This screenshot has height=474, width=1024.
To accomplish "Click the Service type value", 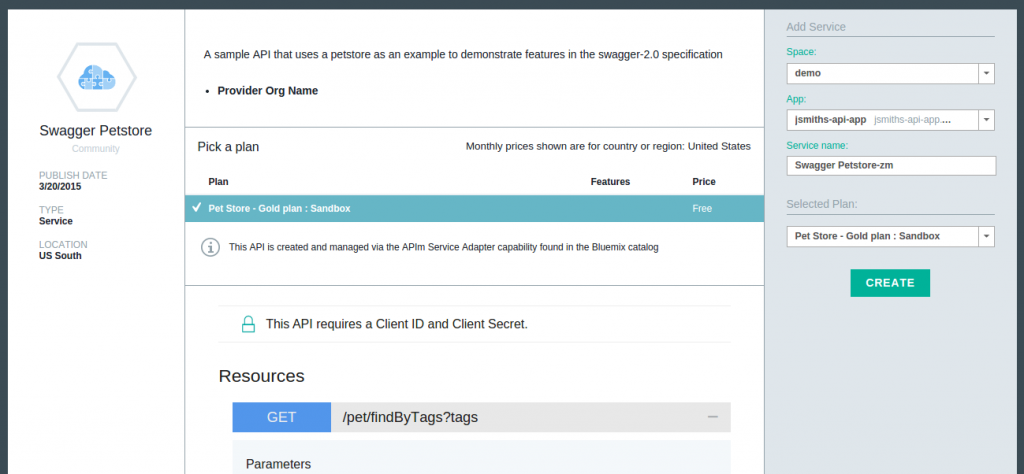I will coord(56,221).
